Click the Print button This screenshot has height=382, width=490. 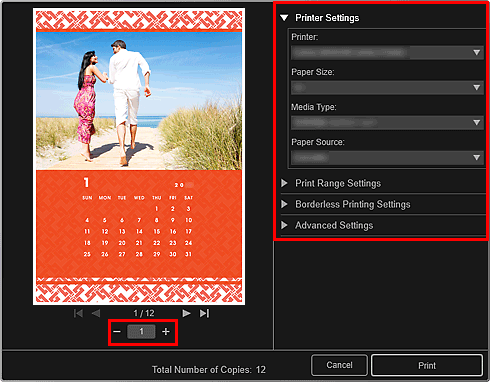pos(427,365)
